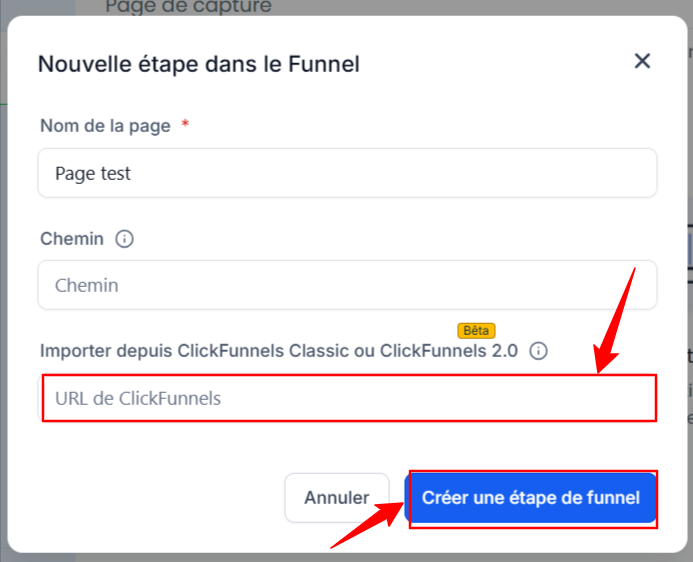Click the dimmed overlay left of the dialog

pos(3,300)
